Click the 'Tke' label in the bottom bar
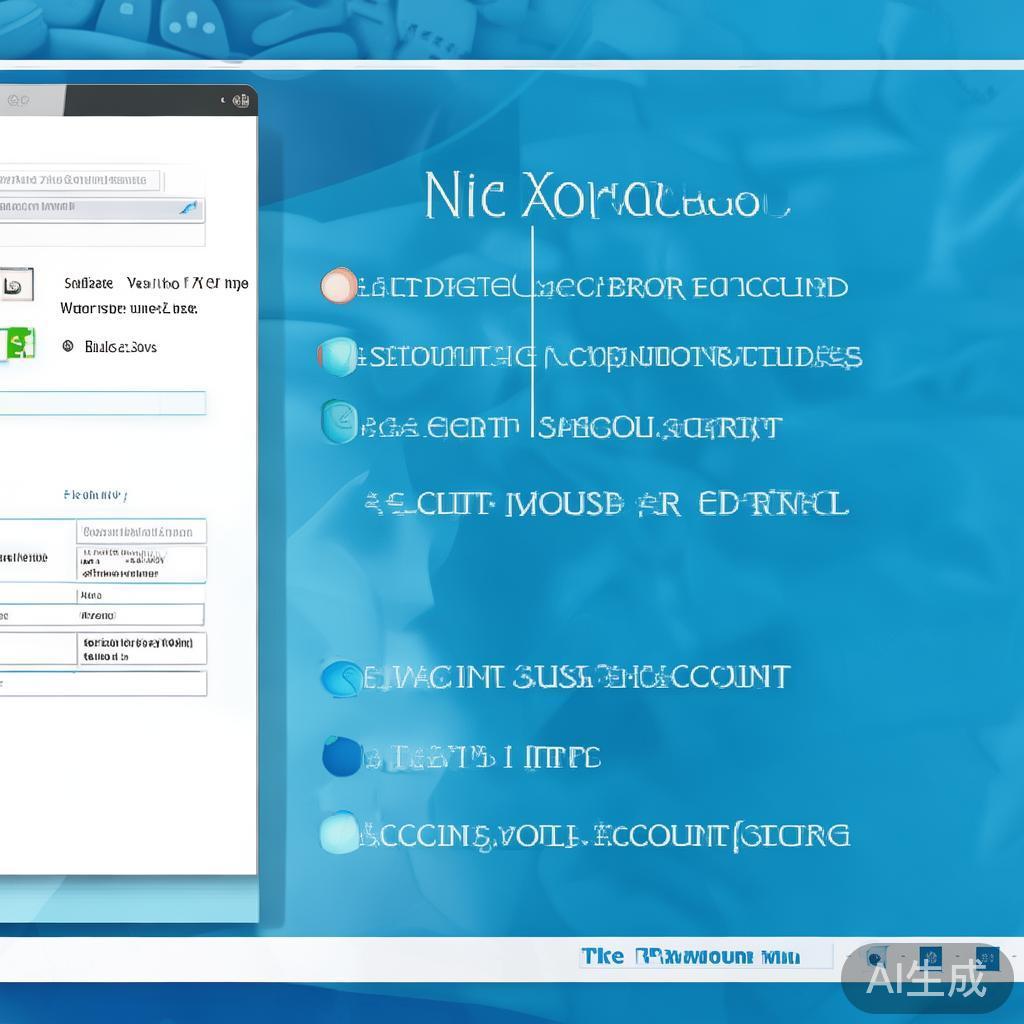 coord(602,957)
